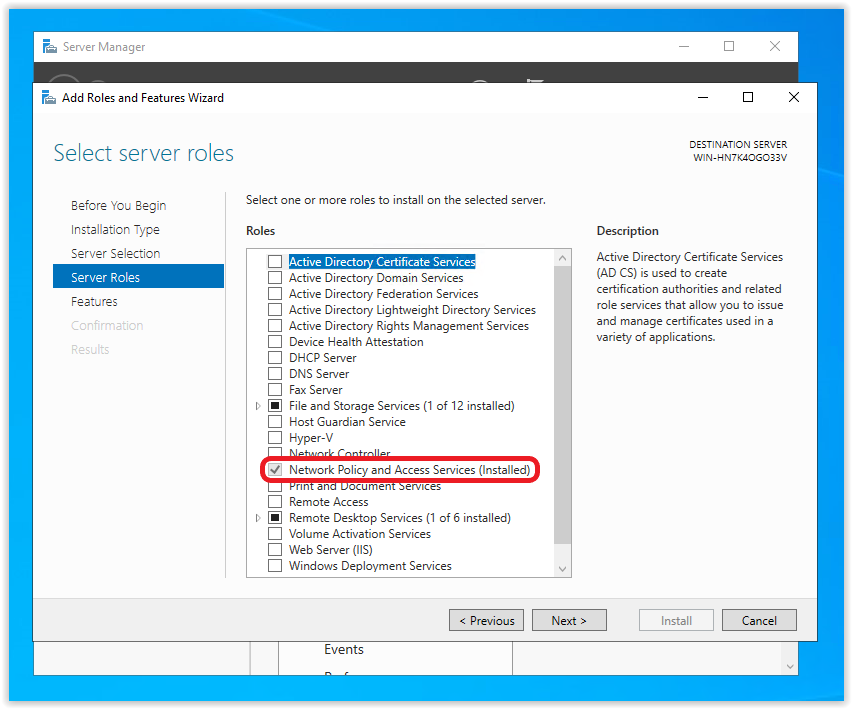Viewport: 852px width, 709px height.
Task: Switch to the Server Selection step
Action: 116,254
